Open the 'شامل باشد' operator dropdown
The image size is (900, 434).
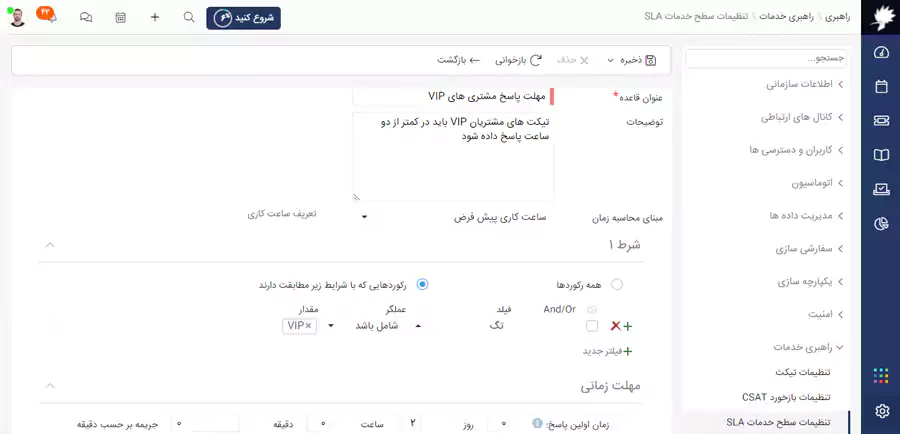point(388,326)
